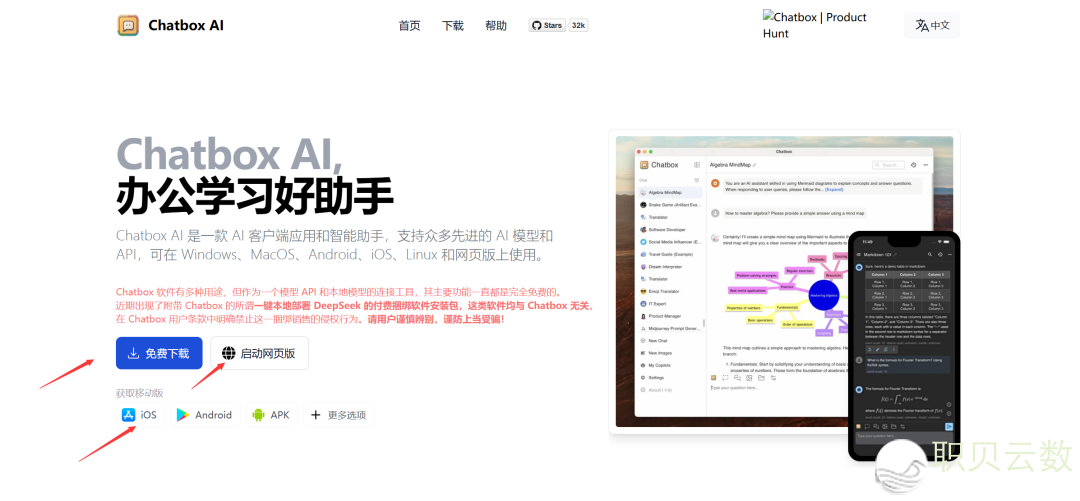Open the iOS mobile download
1080x501 pixels.
140,415
